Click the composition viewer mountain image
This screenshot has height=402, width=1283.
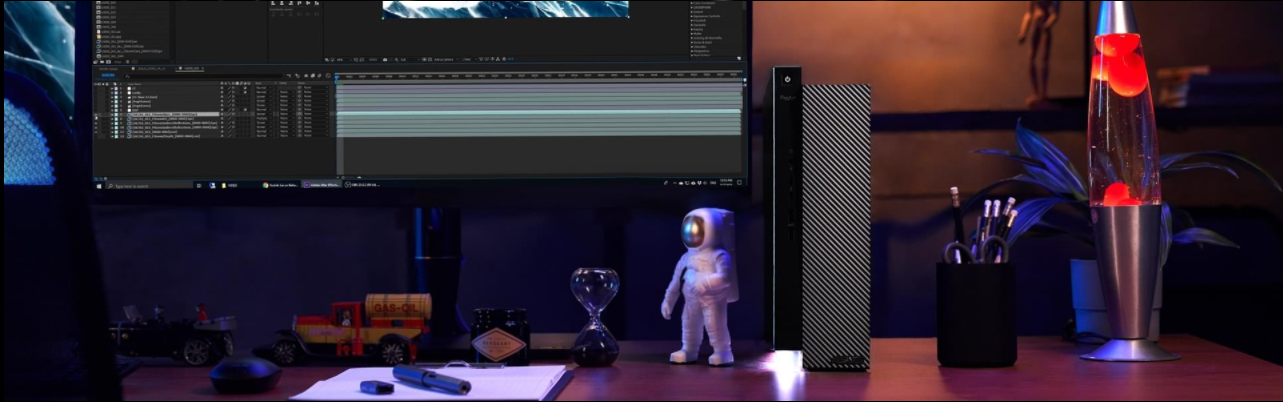(505, 8)
